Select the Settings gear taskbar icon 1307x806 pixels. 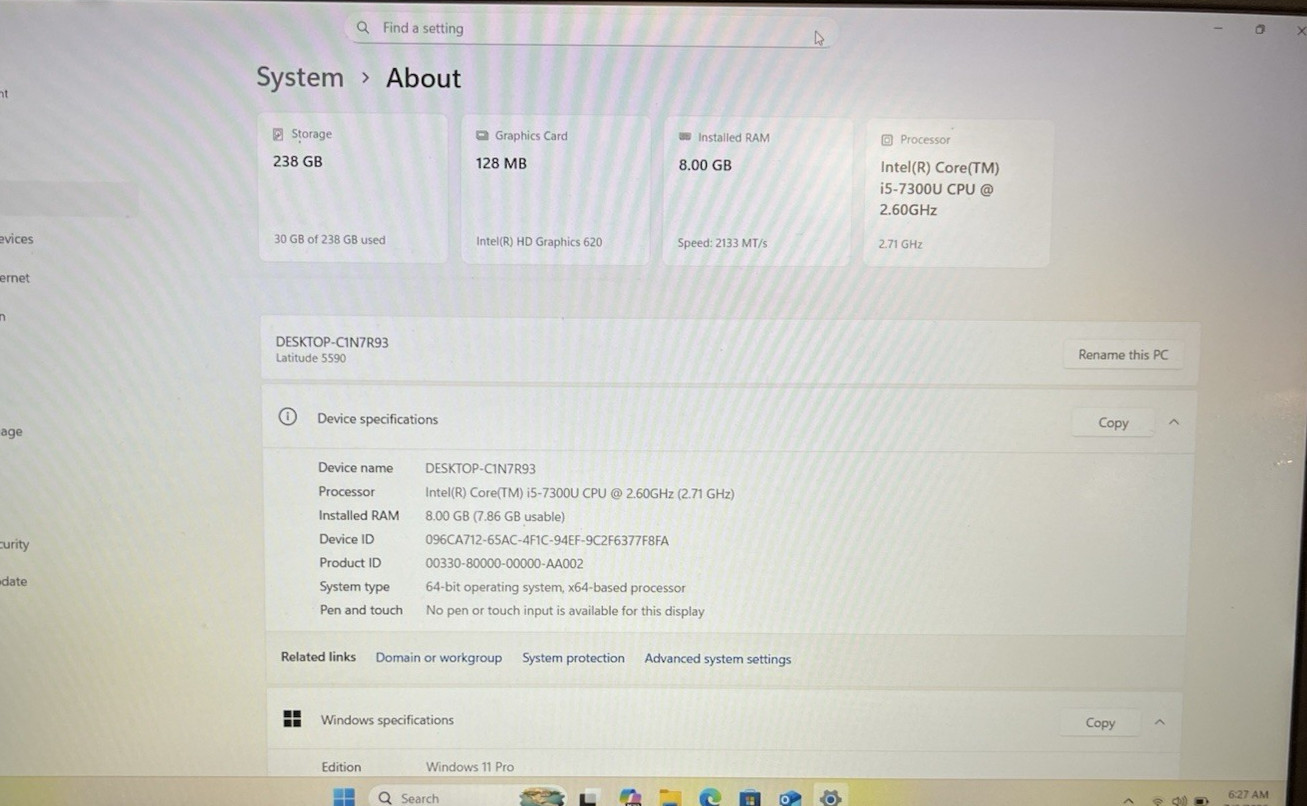point(830,797)
